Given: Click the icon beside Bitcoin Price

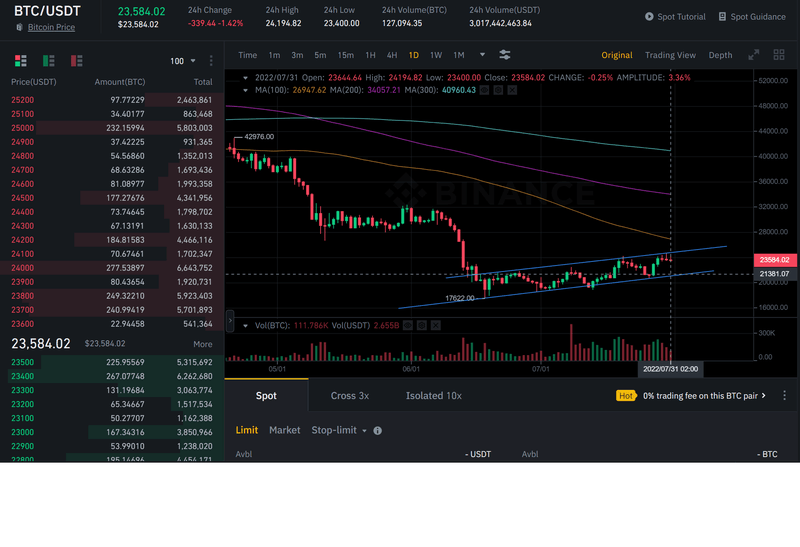Looking at the screenshot, I should click(19, 27).
